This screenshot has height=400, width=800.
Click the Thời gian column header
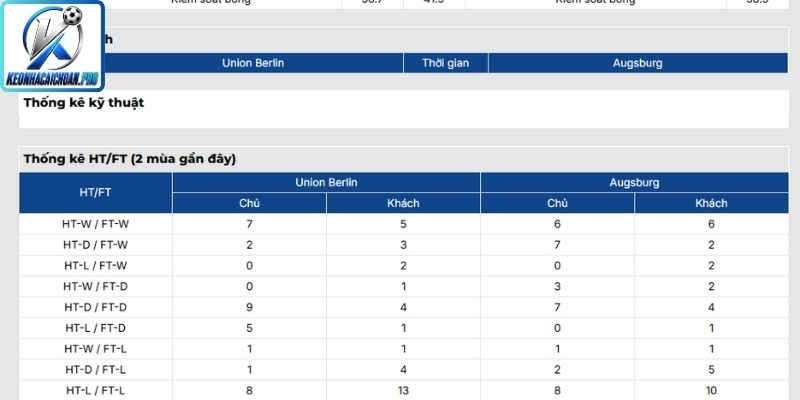(445, 63)
